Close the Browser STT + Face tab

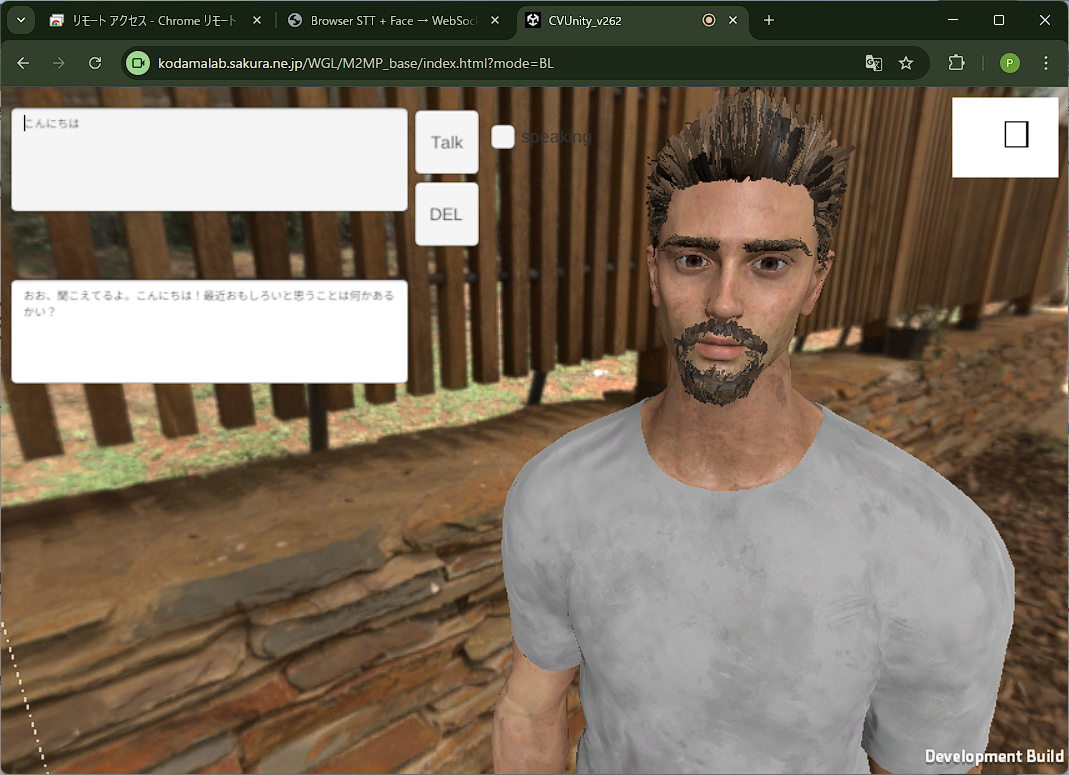pos(495,20)
